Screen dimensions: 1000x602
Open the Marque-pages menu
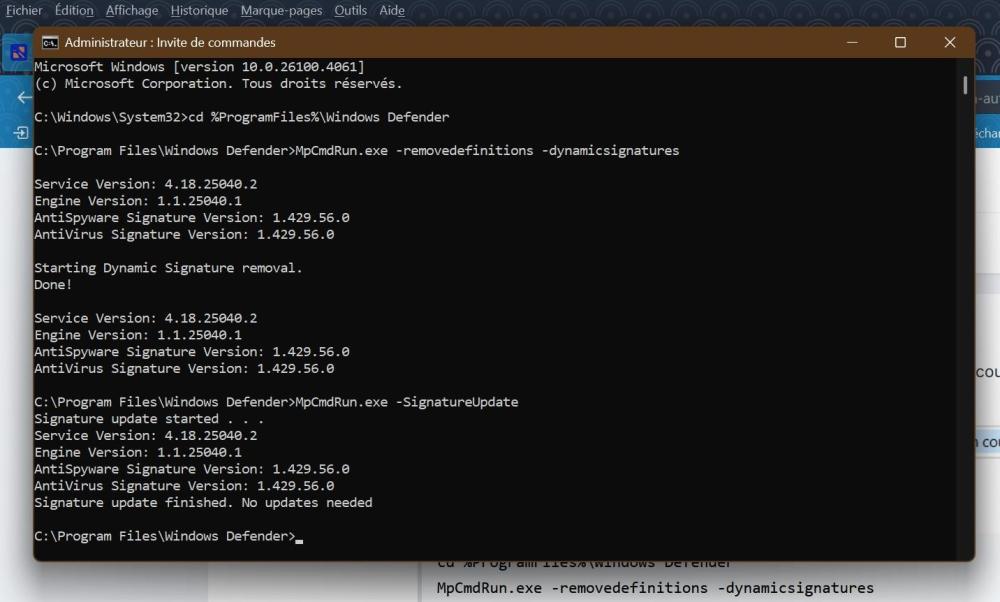click(x=282, y=11)
